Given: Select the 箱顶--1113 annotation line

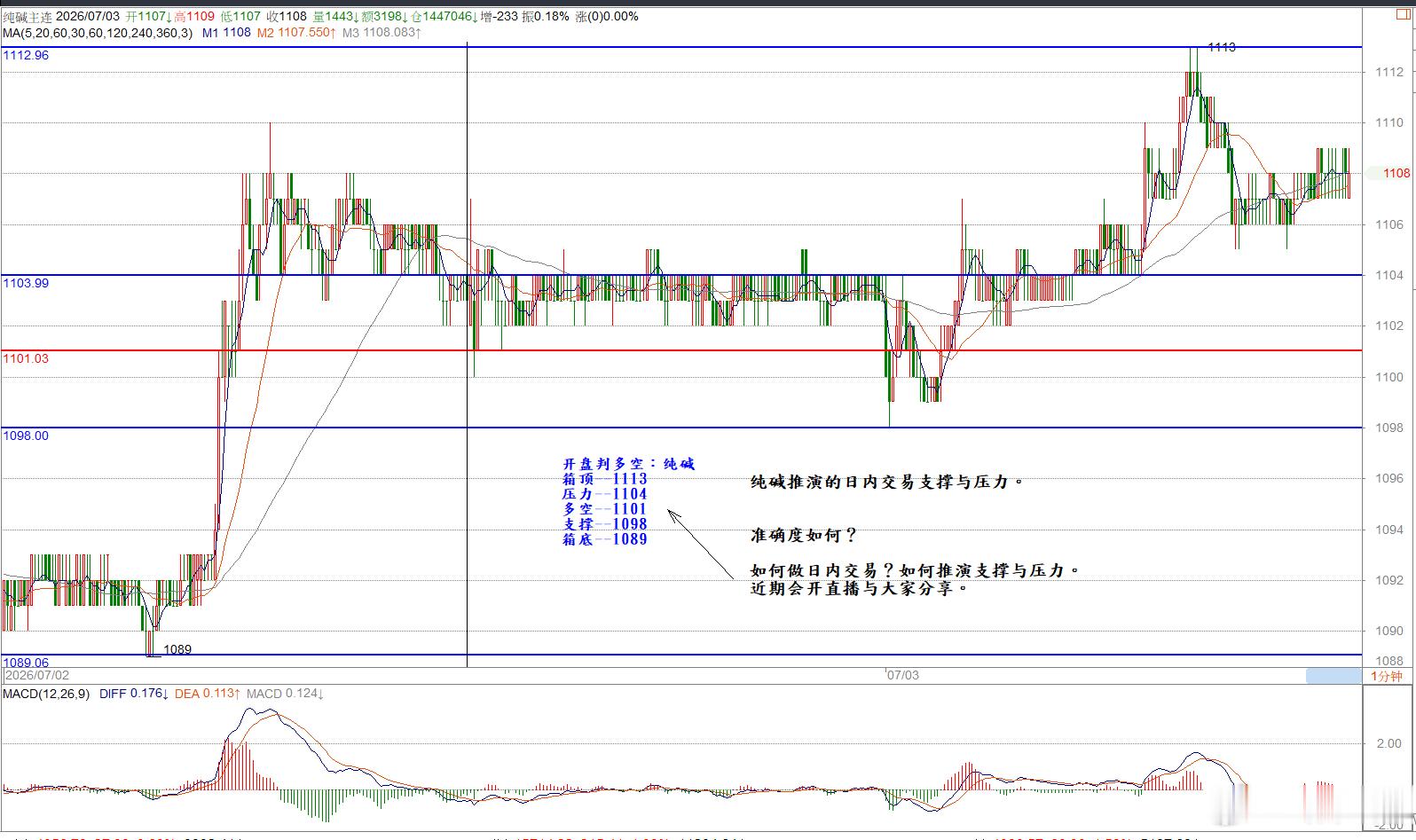Looking at the screenshot, I should pyautogui.click(x=605, y=479).
